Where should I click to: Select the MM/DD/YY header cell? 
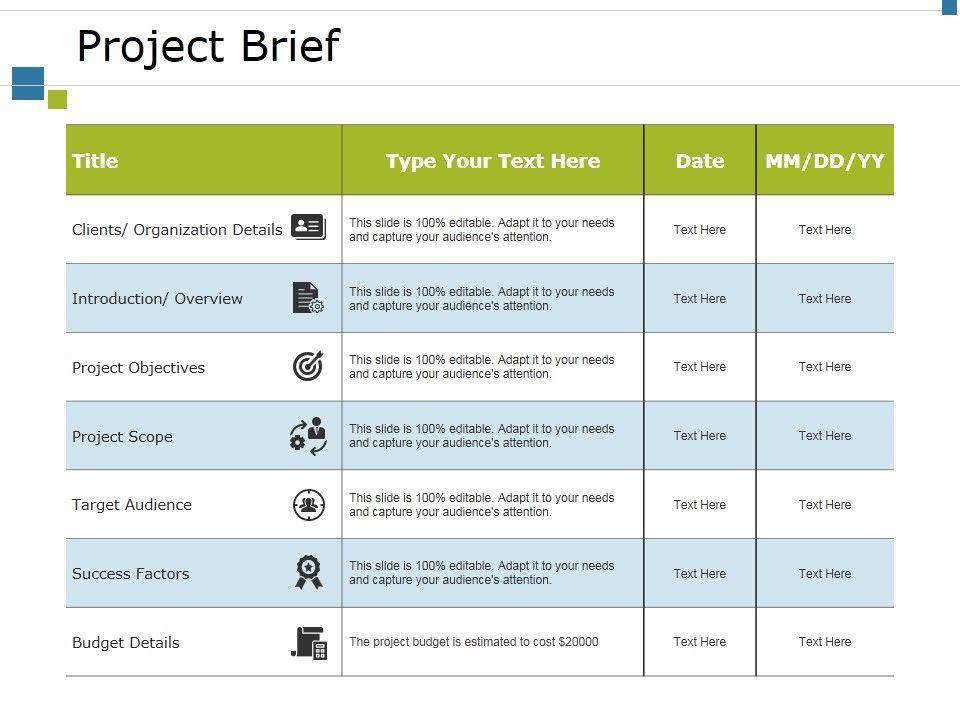pyautogui.click(x=825, y=161)
